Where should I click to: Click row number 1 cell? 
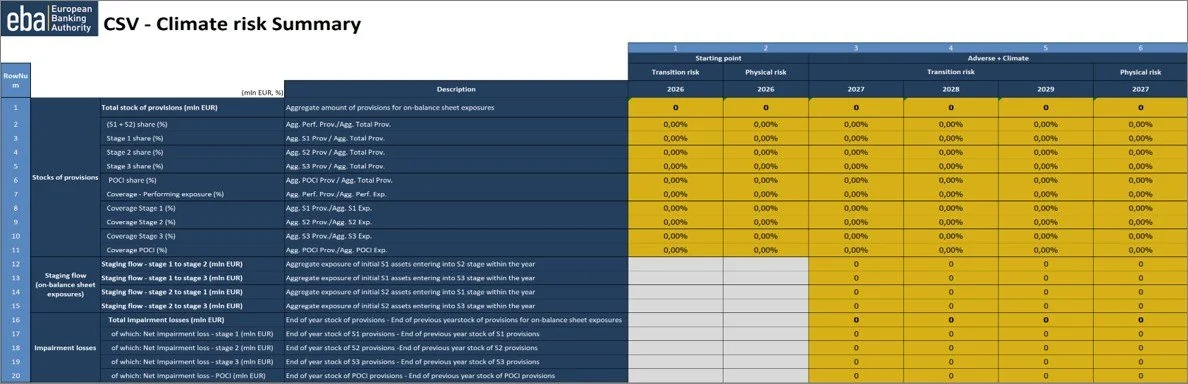pyautogui.click(x=15, y=108)
